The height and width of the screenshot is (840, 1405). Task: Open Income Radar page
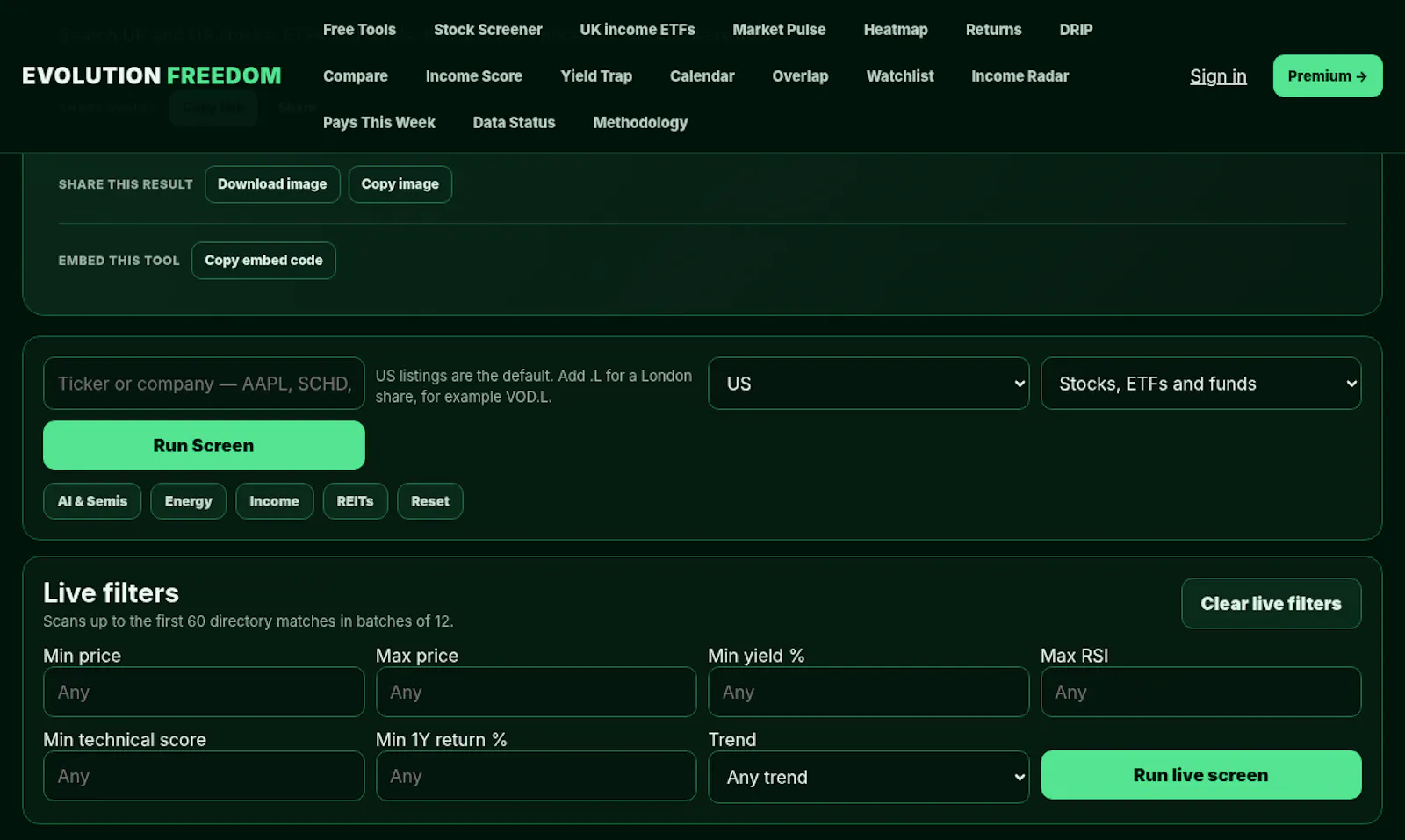[1020, 76]
